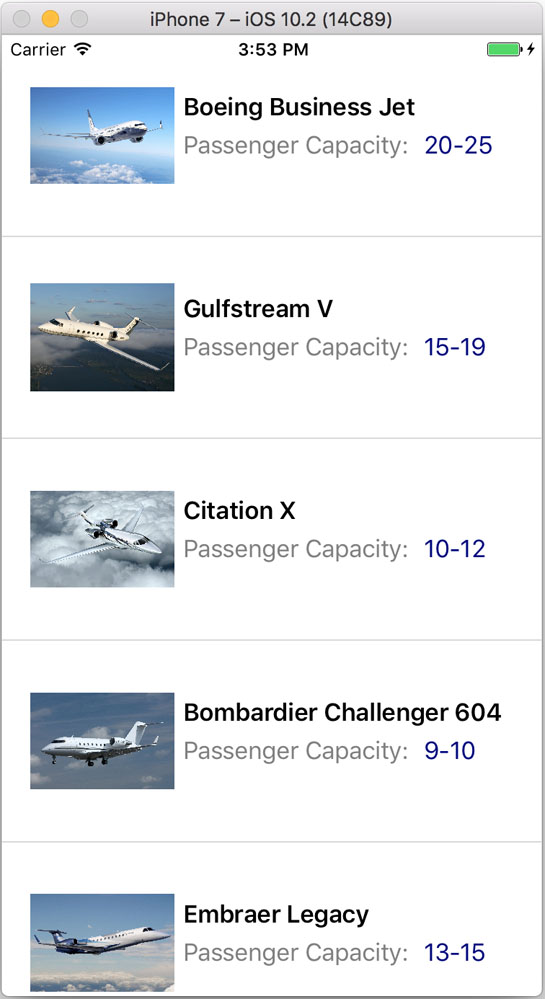545x999 pixels.
Task: Click the green battery icon
Action: tap(504, 49)
